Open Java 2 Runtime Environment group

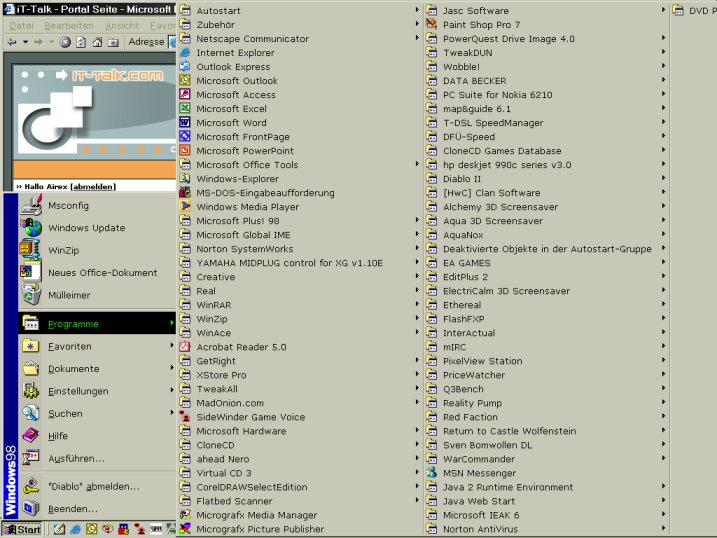(546, 487)
